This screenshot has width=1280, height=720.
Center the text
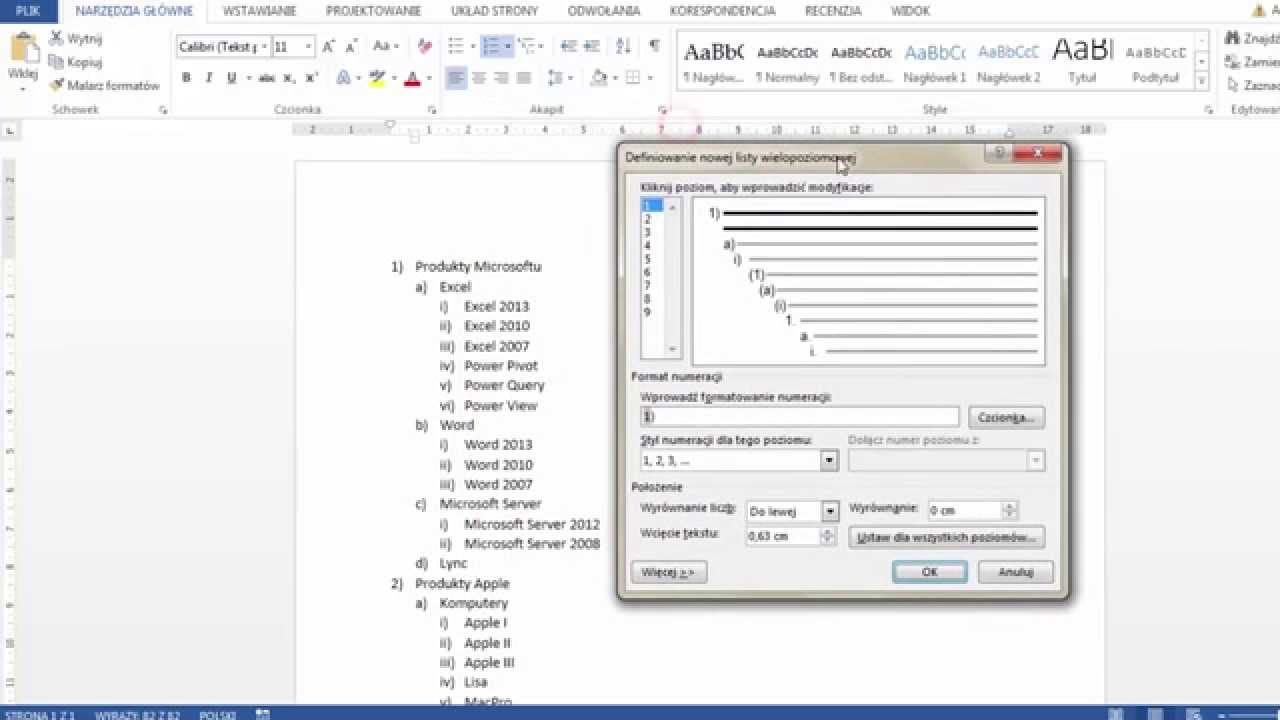coord(479,78)
